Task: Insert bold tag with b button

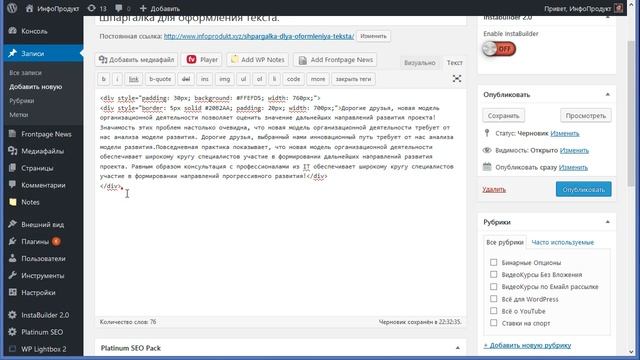Action: pos(104,79)
